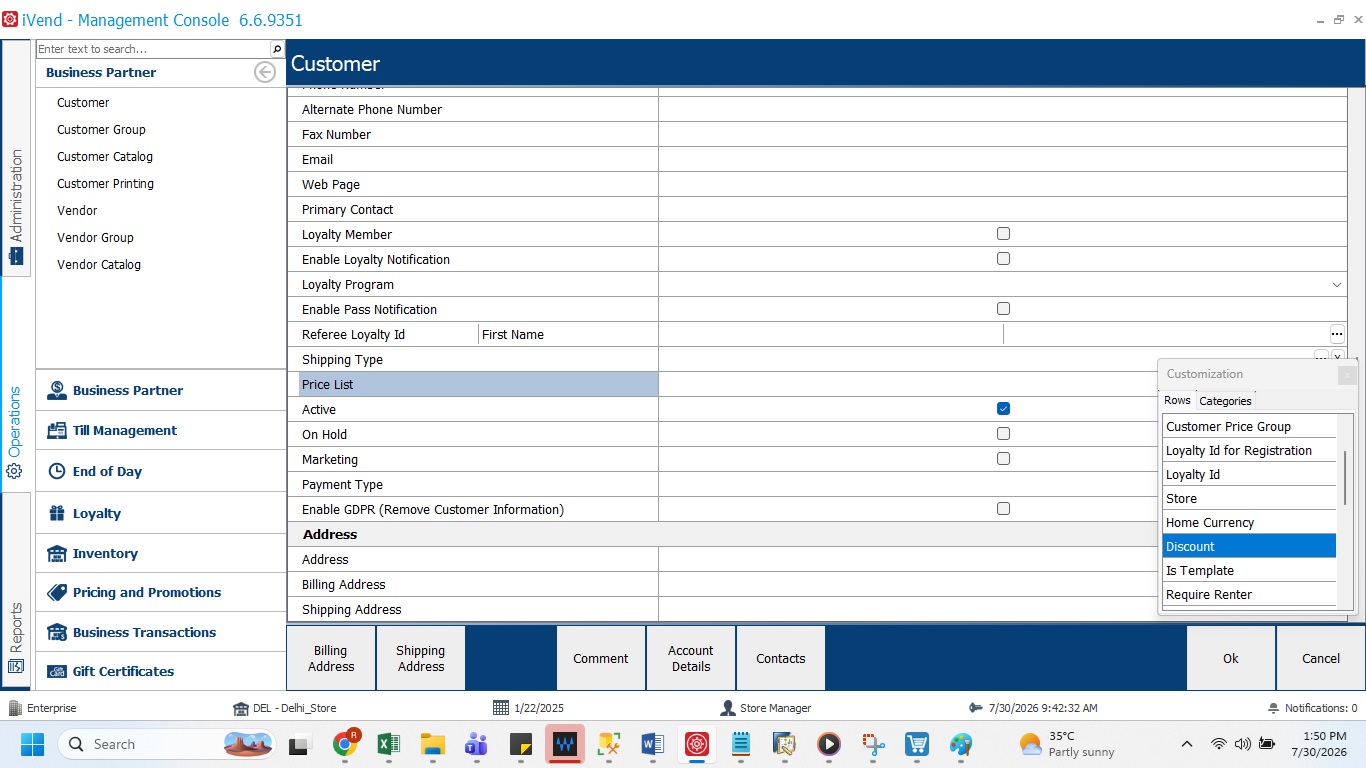Click the iVend icon on the taskbar
This screenshot has height=768, width=1366.
(x=697, y=744)
